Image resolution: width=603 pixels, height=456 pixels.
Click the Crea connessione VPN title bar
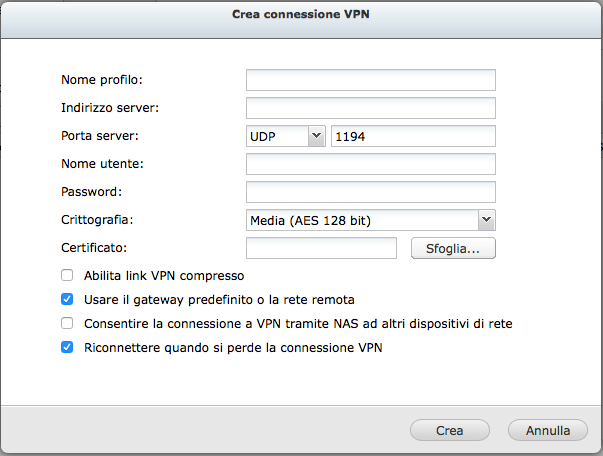click(301, 15)
